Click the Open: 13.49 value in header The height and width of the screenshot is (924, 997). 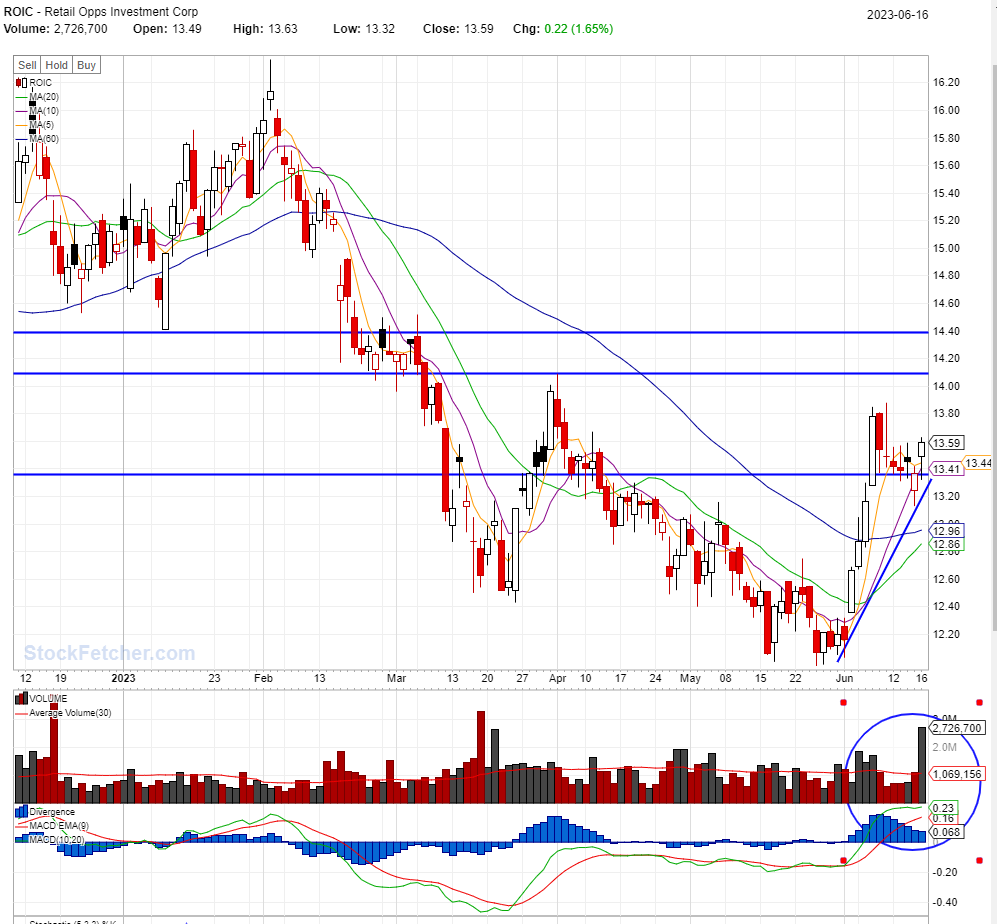[x=167, y=29]
